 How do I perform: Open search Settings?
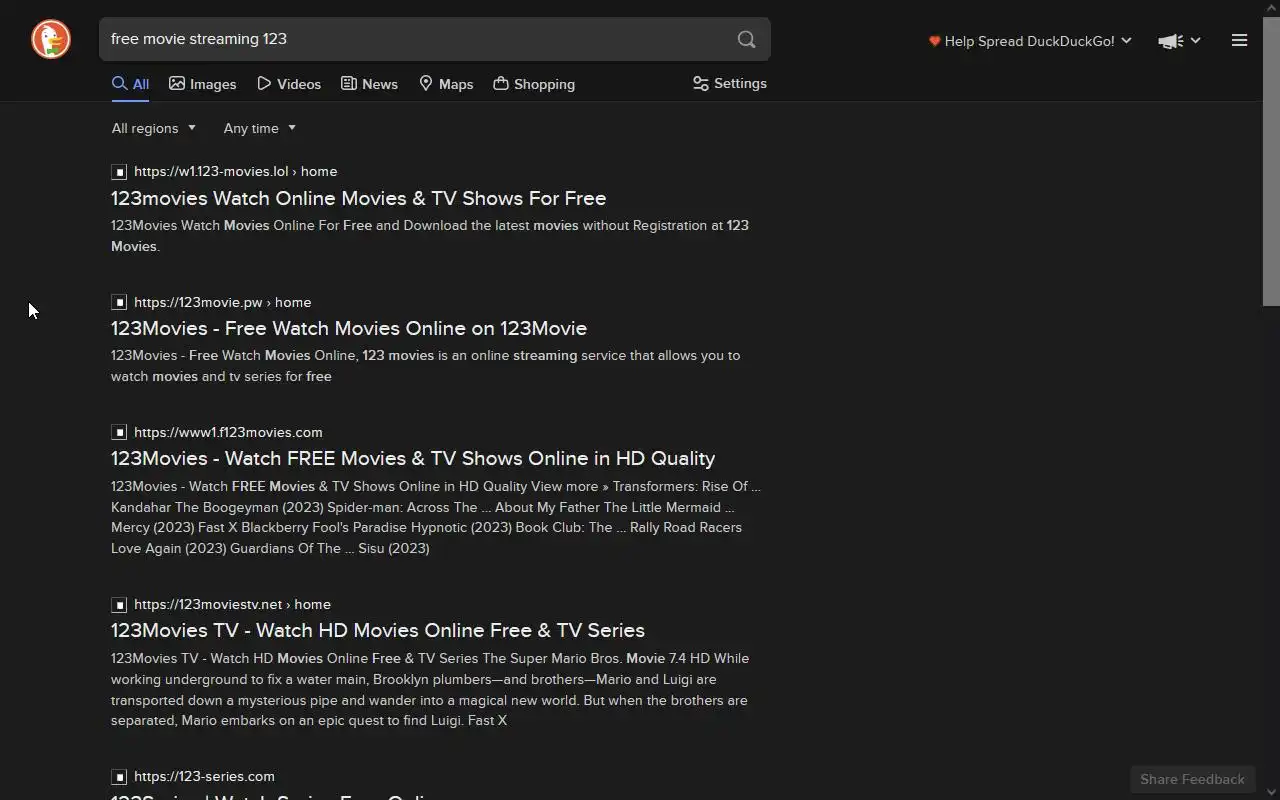[730, 84]
